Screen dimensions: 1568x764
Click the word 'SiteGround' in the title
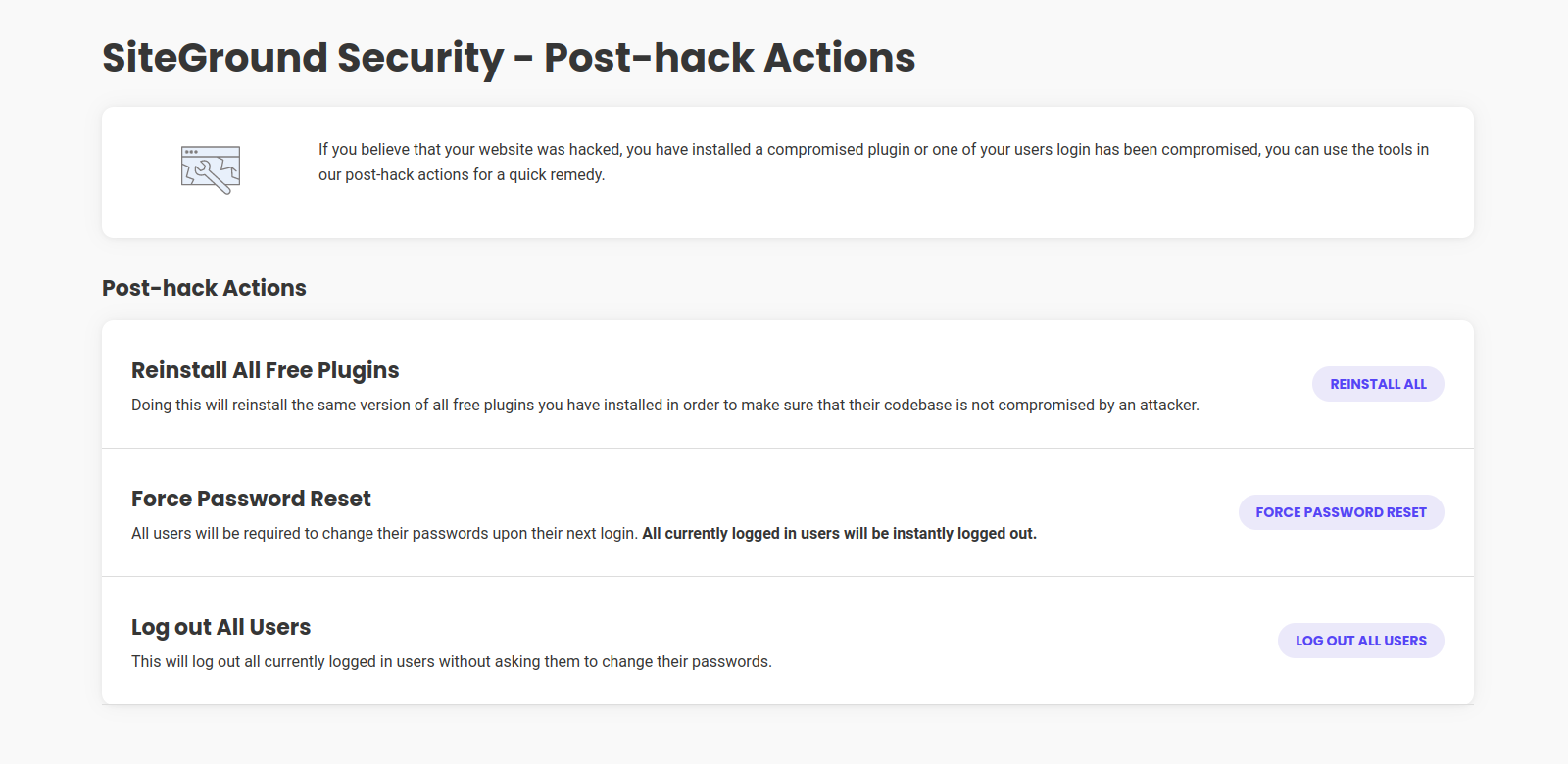click(x=215, y=58)
